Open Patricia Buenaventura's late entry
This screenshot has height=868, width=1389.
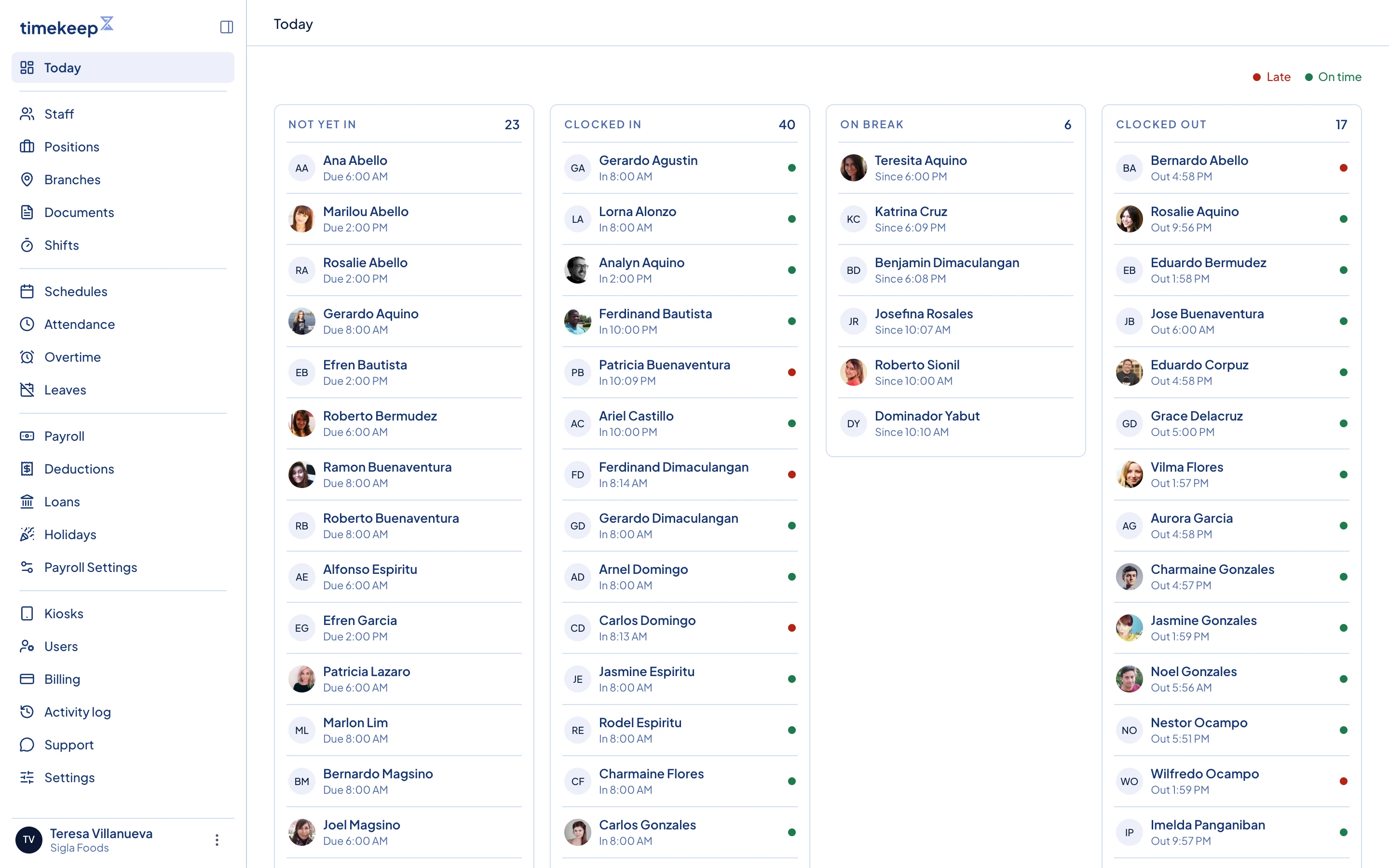(x=680, y=372)
